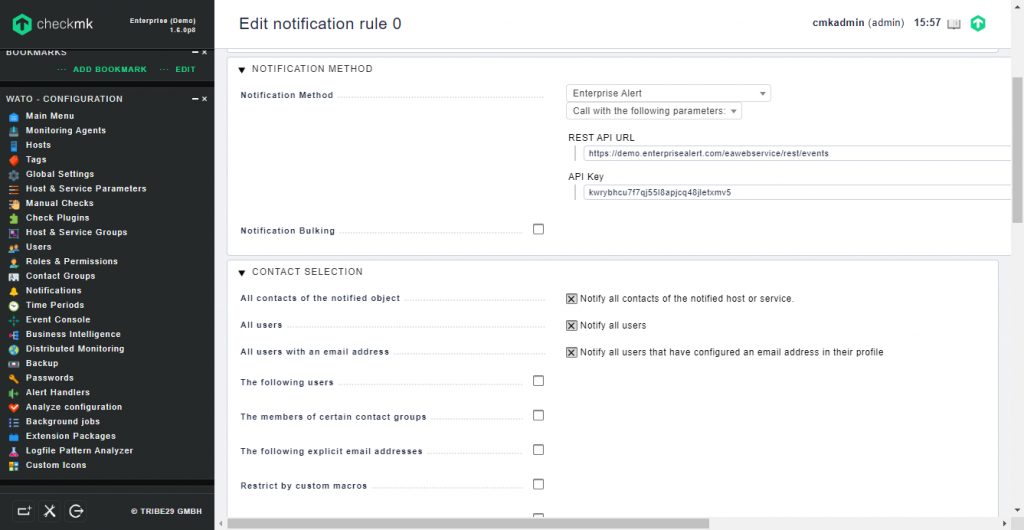Open Hosts in WATO menu
1024x530 pixels.
pos(38,145)
